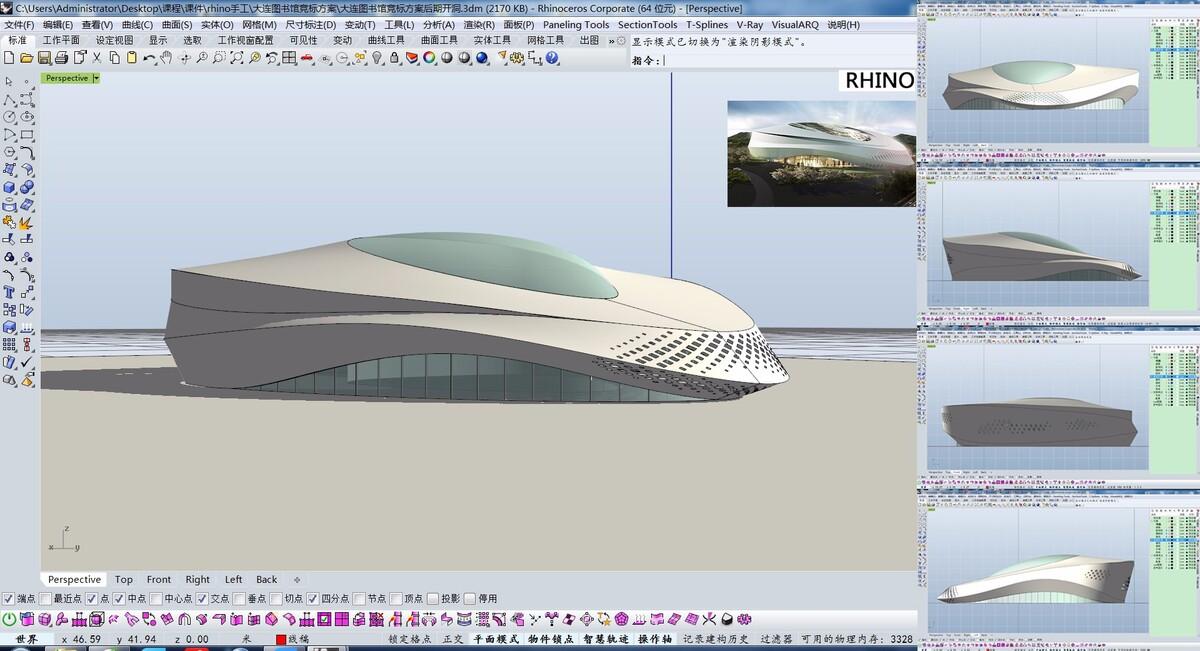Click the green power icon in bottom toolbar
The width and height of the screenshot is (1200, 651).
[9, 619]
